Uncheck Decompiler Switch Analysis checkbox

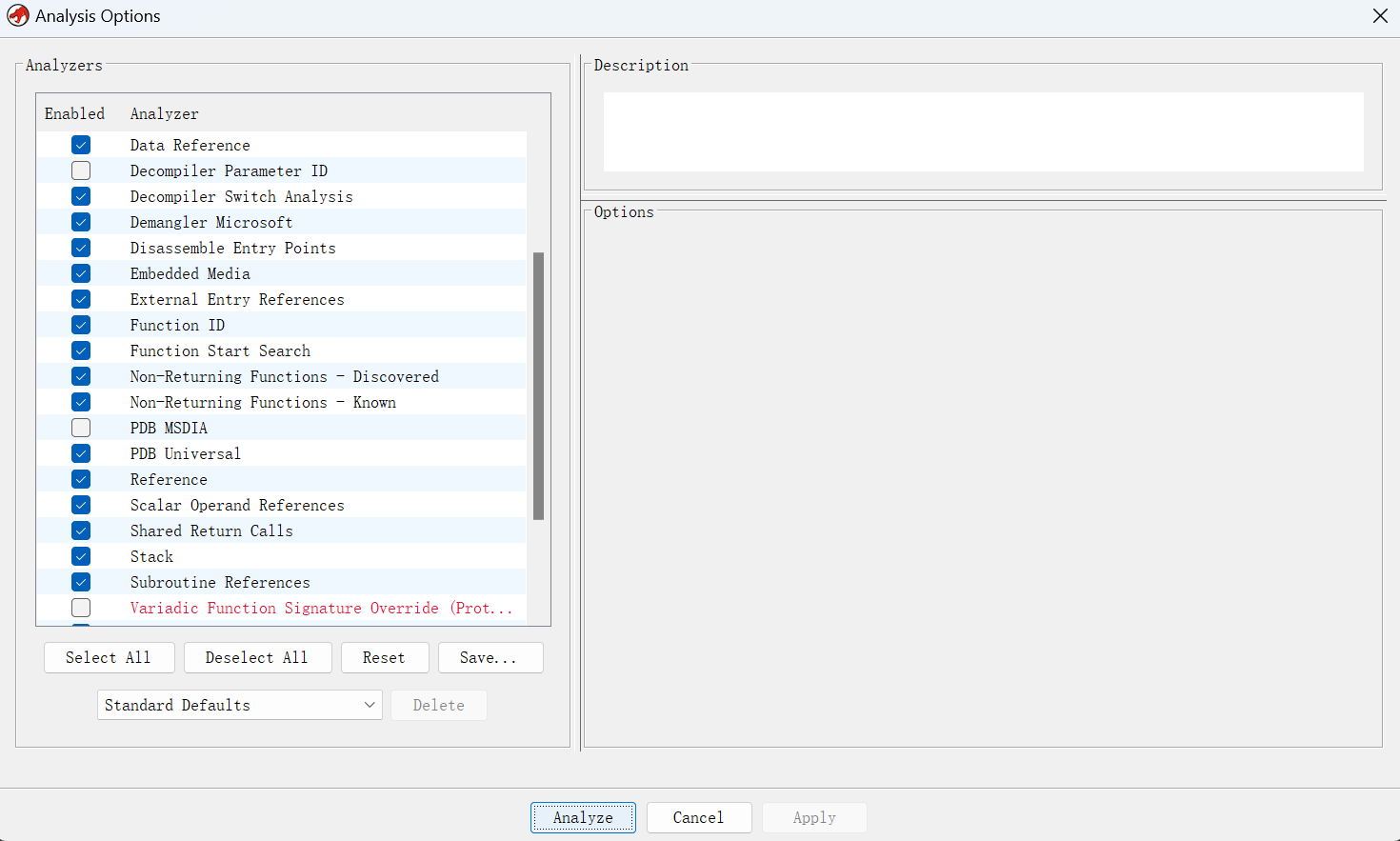pyautogui.click(x=81, y=196)
